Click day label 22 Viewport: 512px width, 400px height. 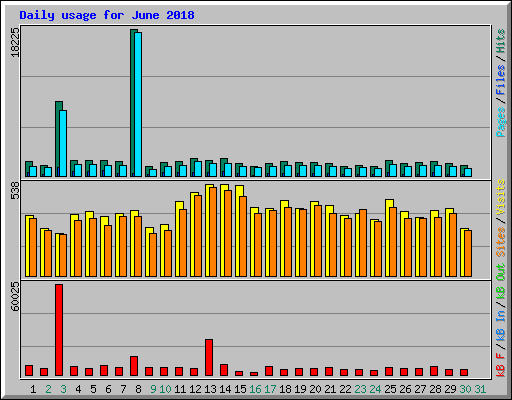coord(345,389)
